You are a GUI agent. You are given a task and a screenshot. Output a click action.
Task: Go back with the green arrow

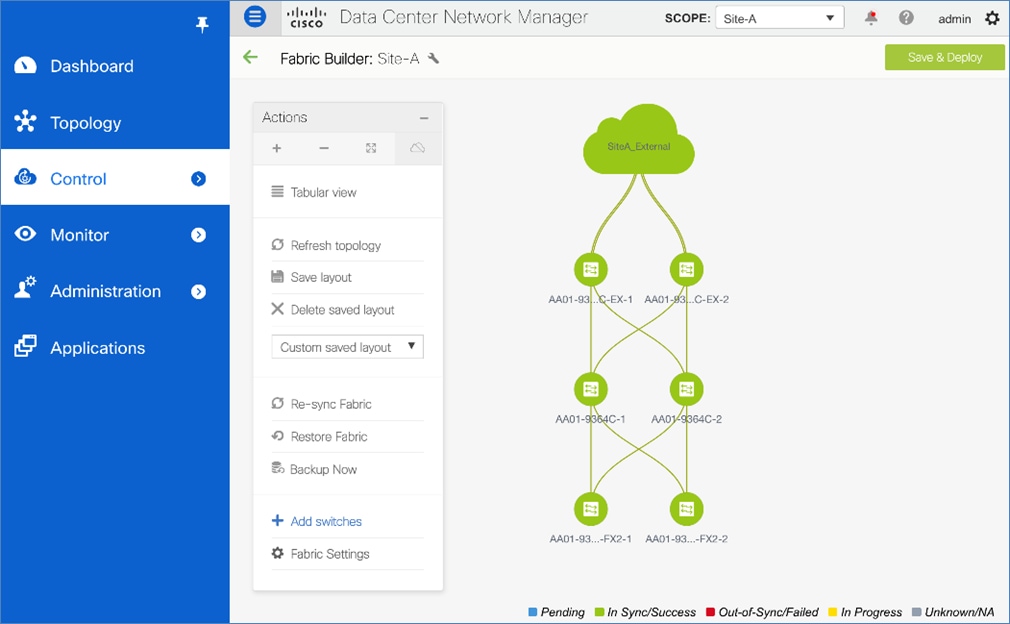point(251,57)
